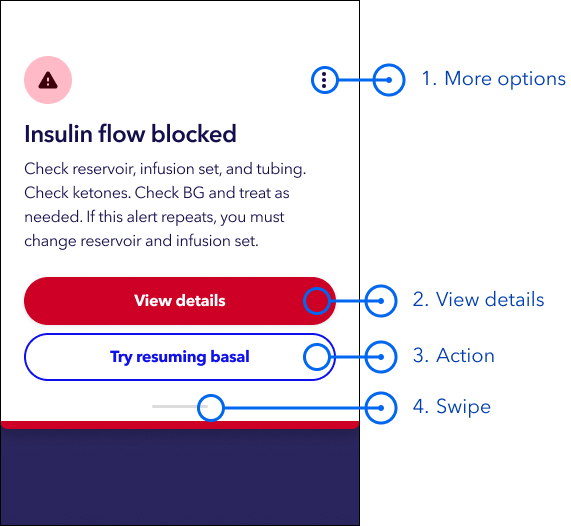The image size is (571, 526).
Task: Click the grey swipe handle bar
Action: (x=180, y=407)
